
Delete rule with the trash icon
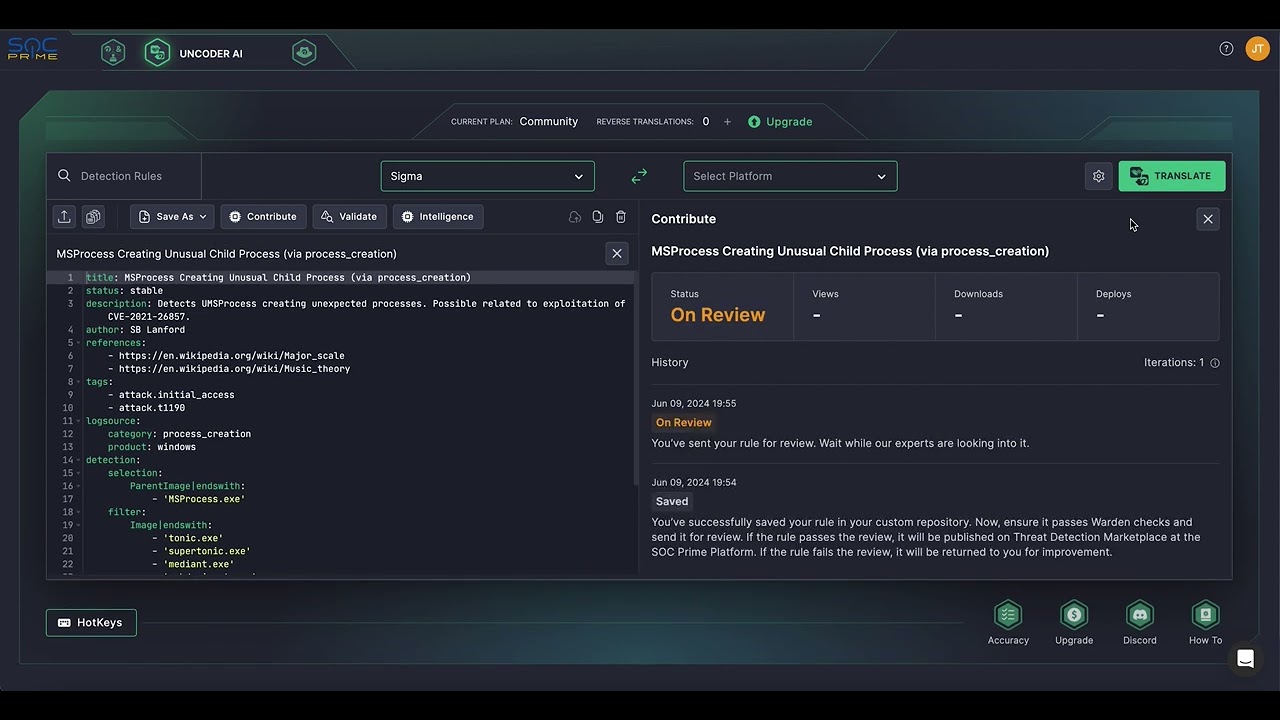pos(621,217)
